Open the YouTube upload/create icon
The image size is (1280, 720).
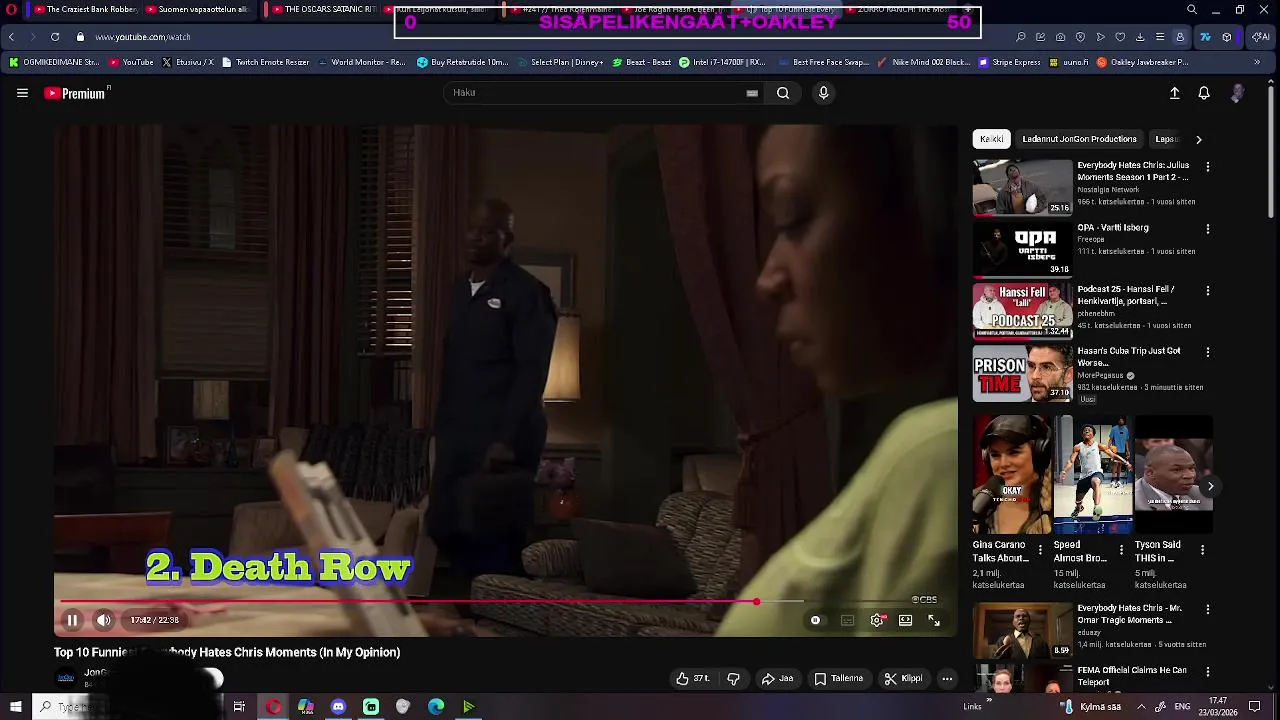pyautogui.click(x=1175, y=93)
